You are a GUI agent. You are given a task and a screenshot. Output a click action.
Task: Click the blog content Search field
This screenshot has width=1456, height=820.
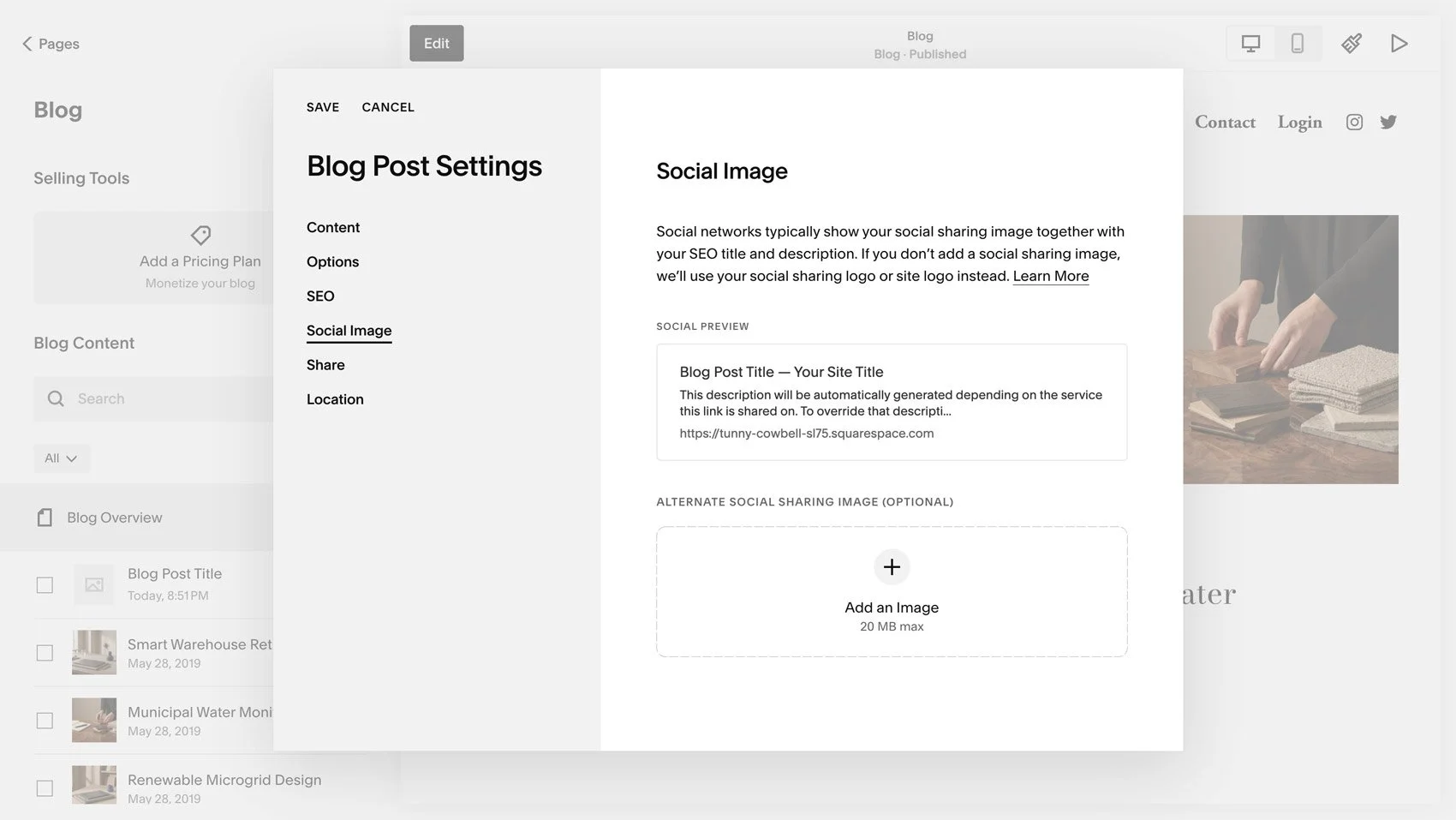pos(154,398)
